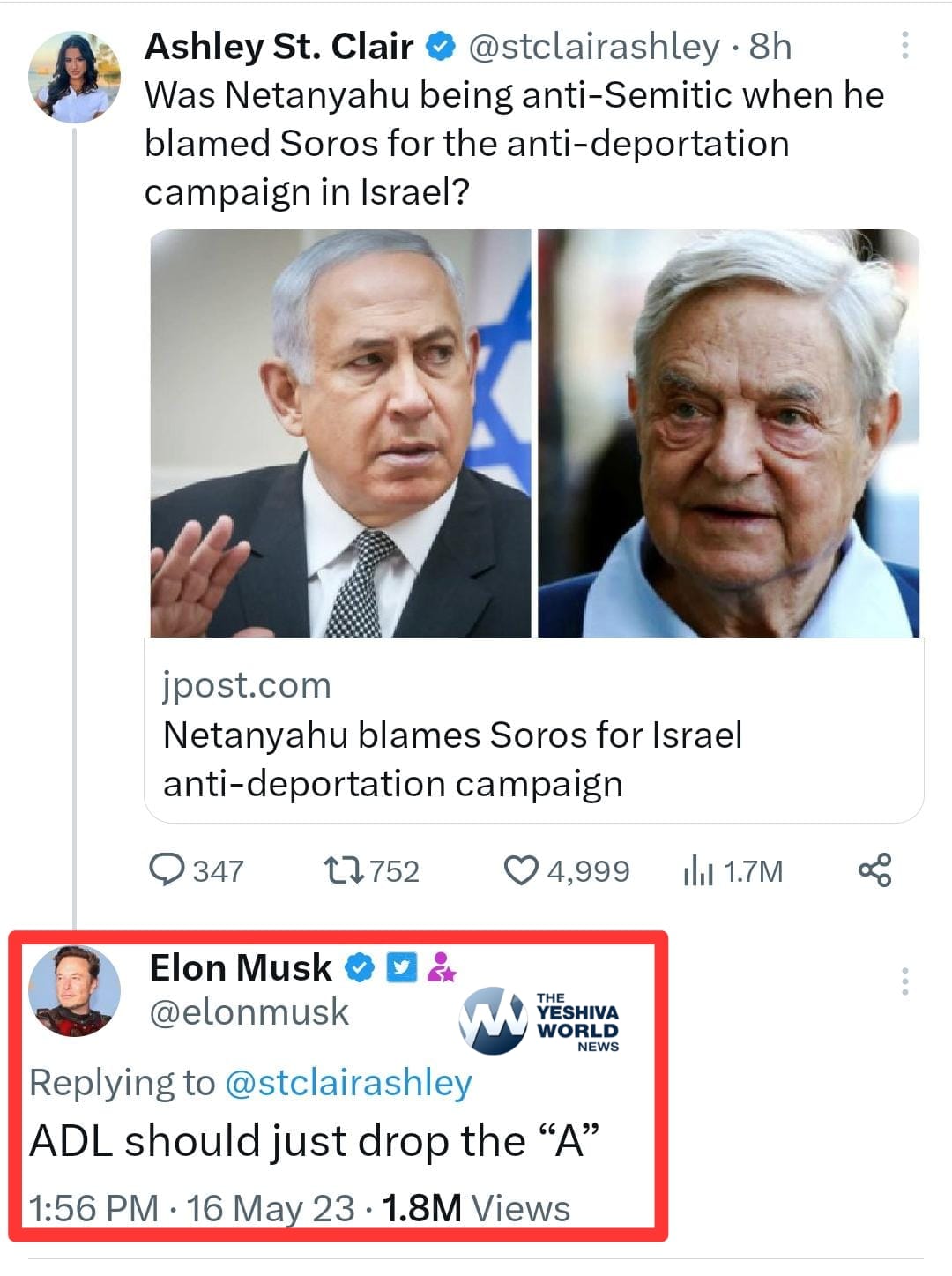Open Elon Musk's blue verified badge

358,968
